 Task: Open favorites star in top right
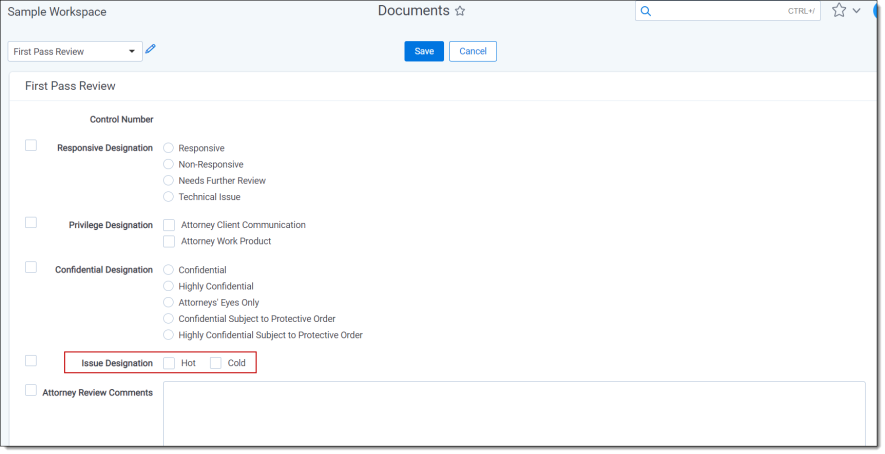pos(839,10)
